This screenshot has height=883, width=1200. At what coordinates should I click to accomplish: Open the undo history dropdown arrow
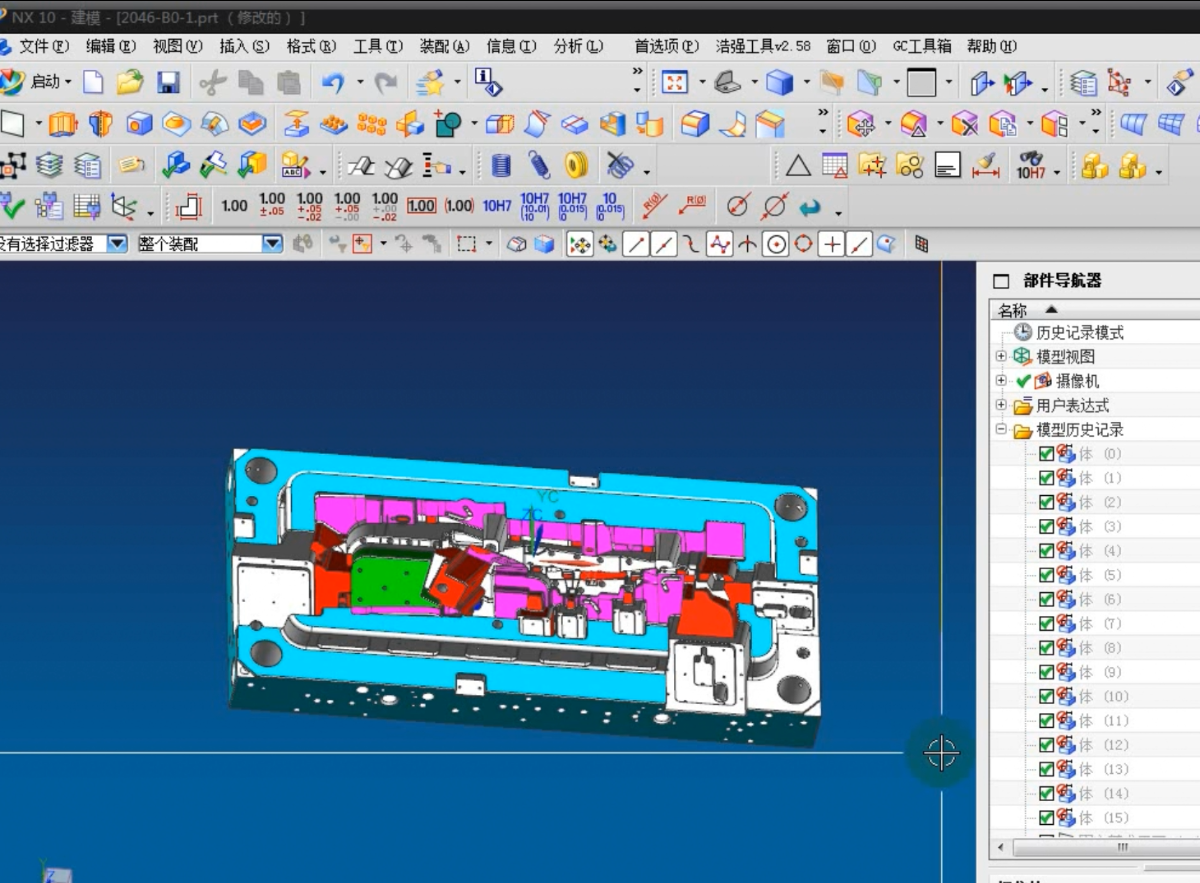[x=359, y=82]
